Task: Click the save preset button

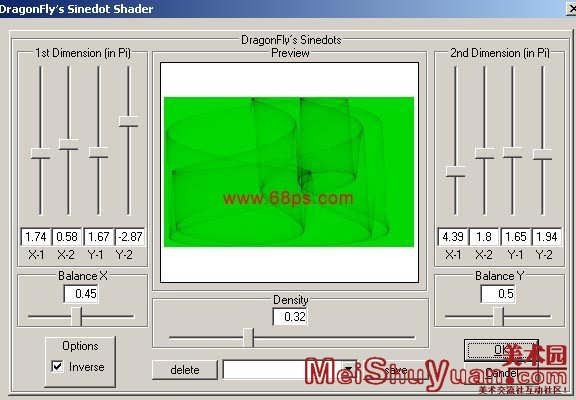Action: [x=396, y=370]
